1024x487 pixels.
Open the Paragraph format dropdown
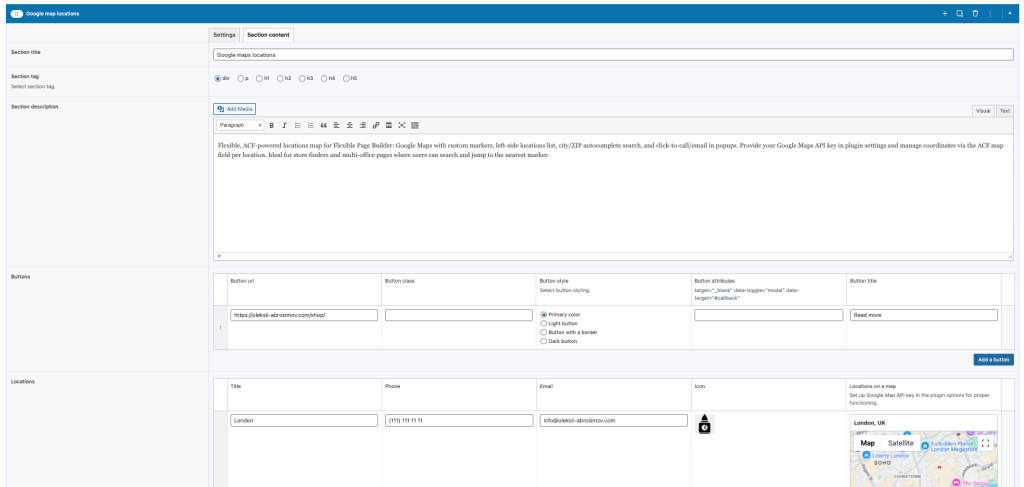pos(240,125)
